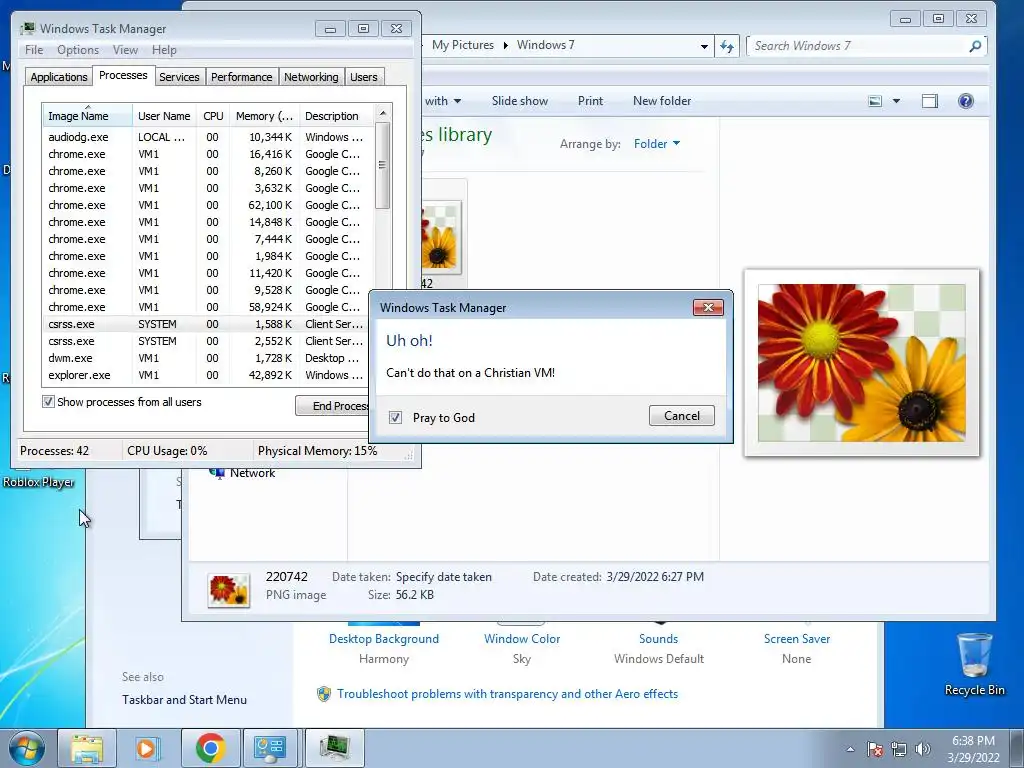Image resolution: width=1024 pixels, height=768 pixels.
Task: Click the 220742 details pane thumbnail
Action: (229, 590)
